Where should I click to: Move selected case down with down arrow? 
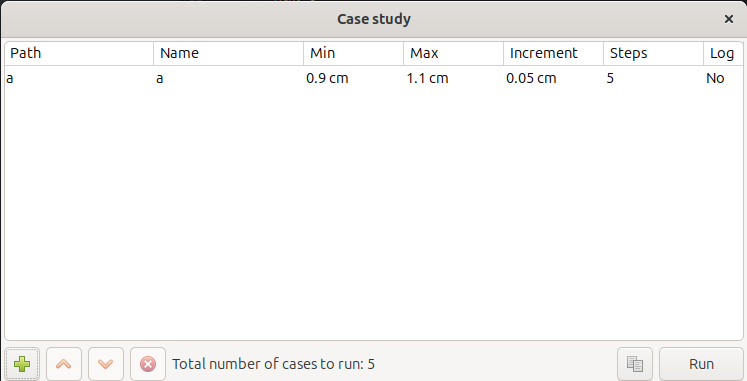tap(106, 364)
